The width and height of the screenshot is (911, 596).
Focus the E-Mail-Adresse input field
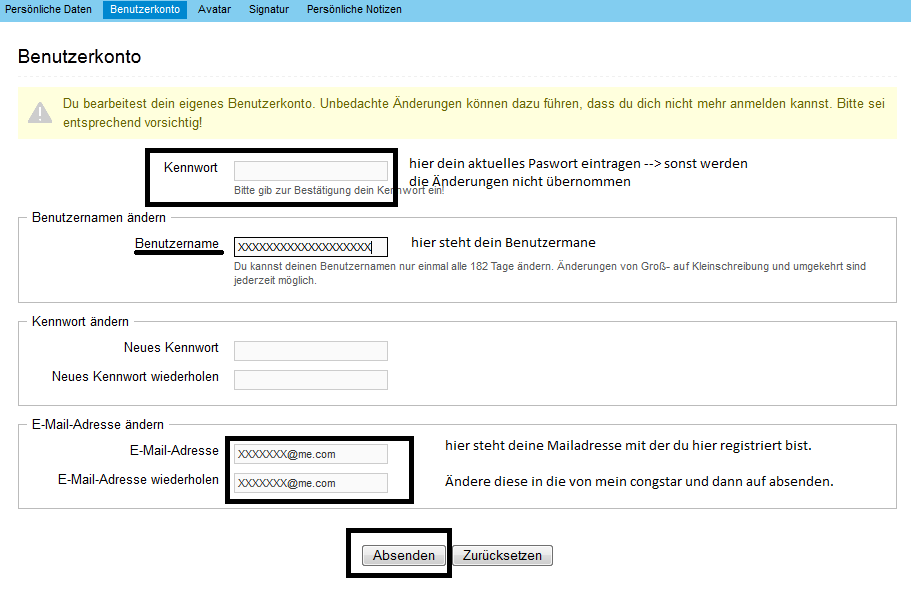click(x=310, y=454)
